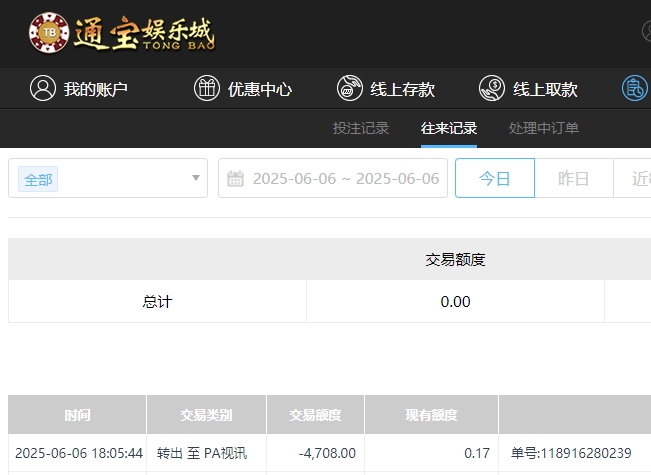Expand the 全部 category dropdown arrow
651x475 pixels.
[196, 178]
